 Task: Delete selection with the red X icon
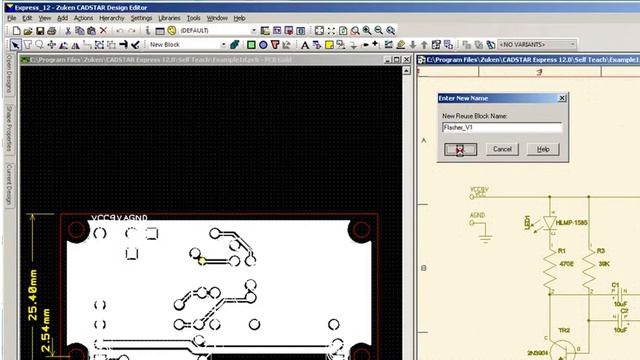tap(103, 31)
